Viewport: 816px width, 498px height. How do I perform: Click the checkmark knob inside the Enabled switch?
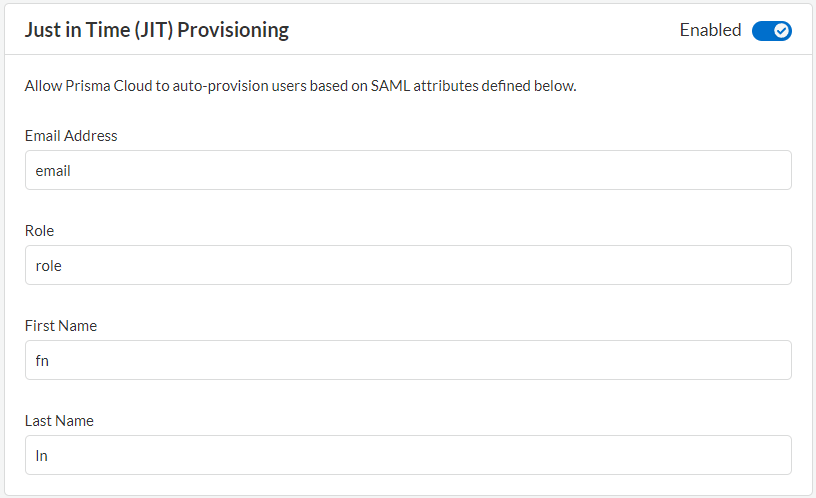pos(782,30)
